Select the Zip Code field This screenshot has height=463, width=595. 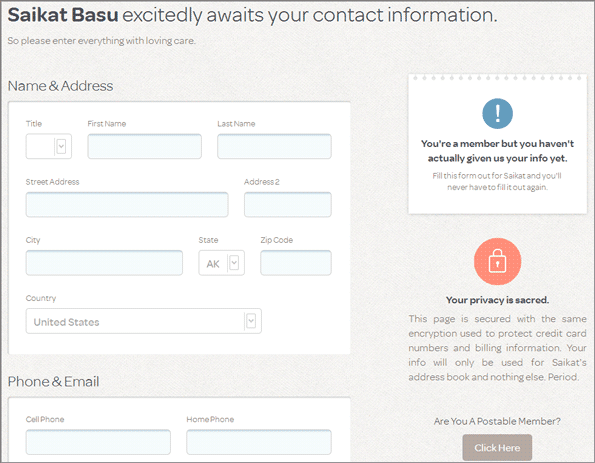(296, 263)
